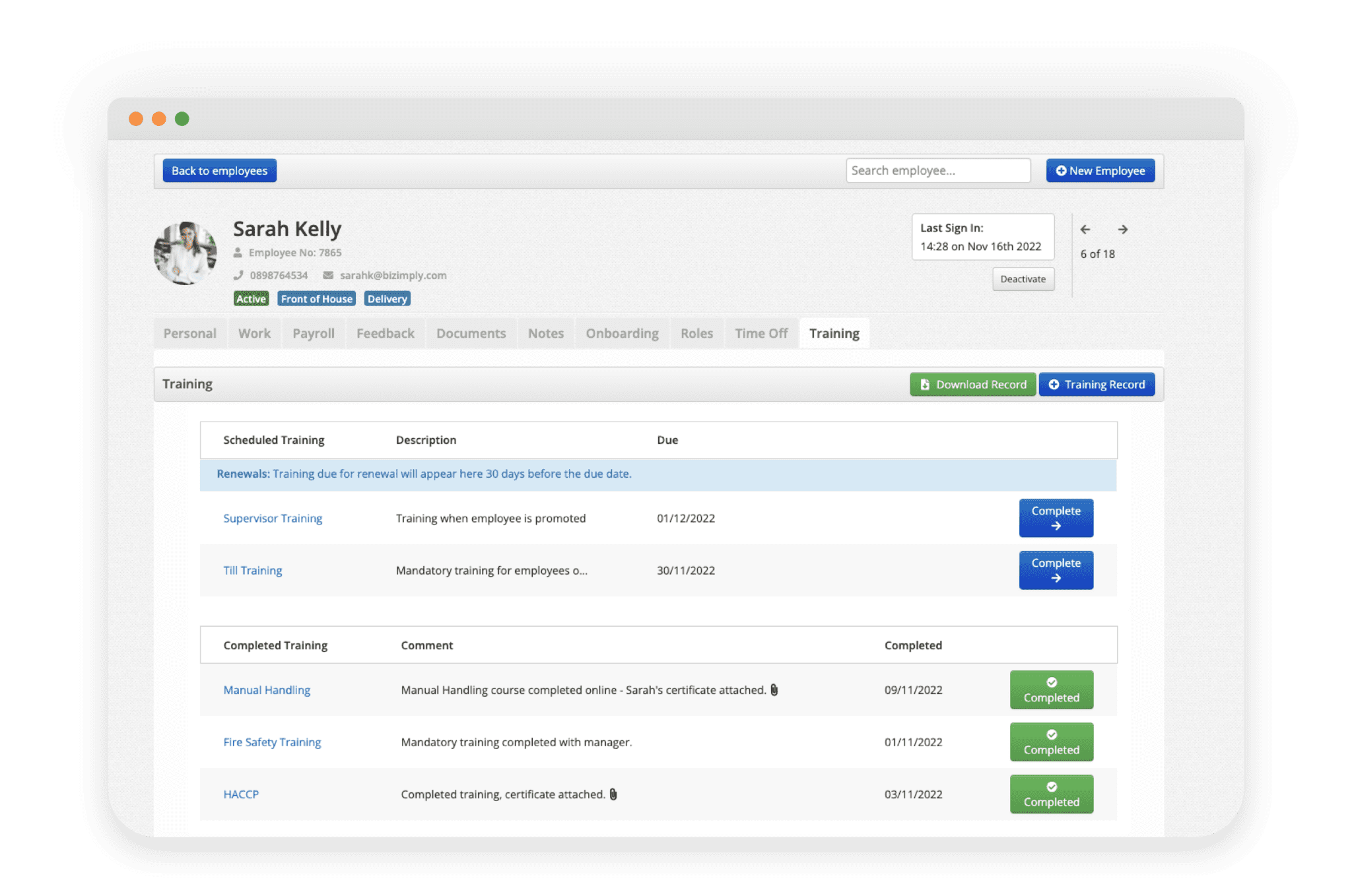Screen dimensions: 1352x896
Task: Mark Till Training as complete
Action: (x=1056, y=570)
